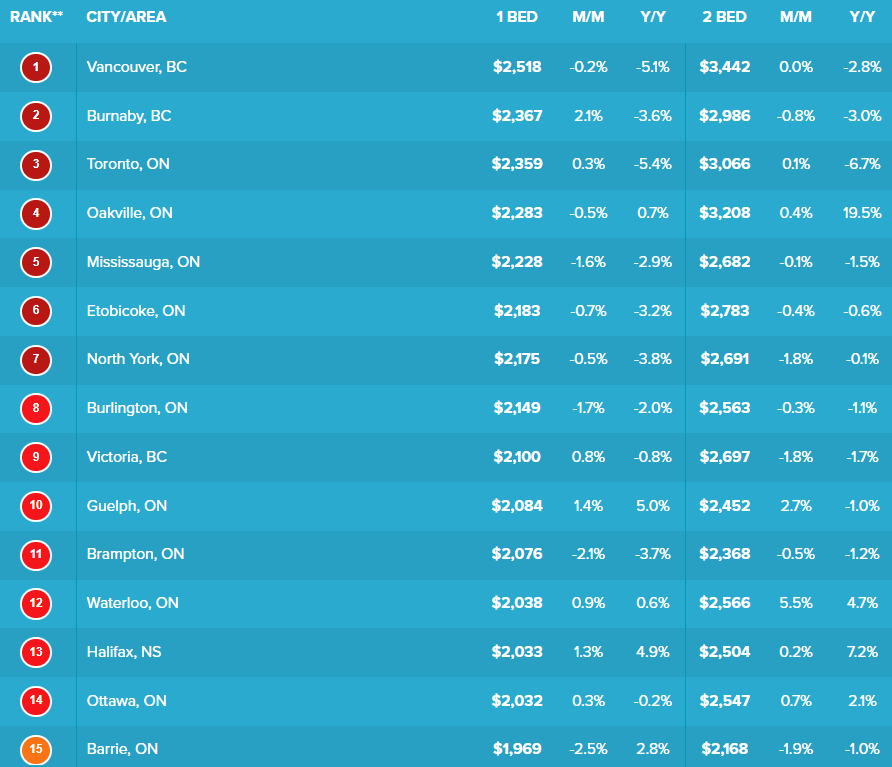The width and height of the screenshot is (892, 767).
Task: Click Vancouver's 1 bed price $2,518
Action: tap(517, 68)
